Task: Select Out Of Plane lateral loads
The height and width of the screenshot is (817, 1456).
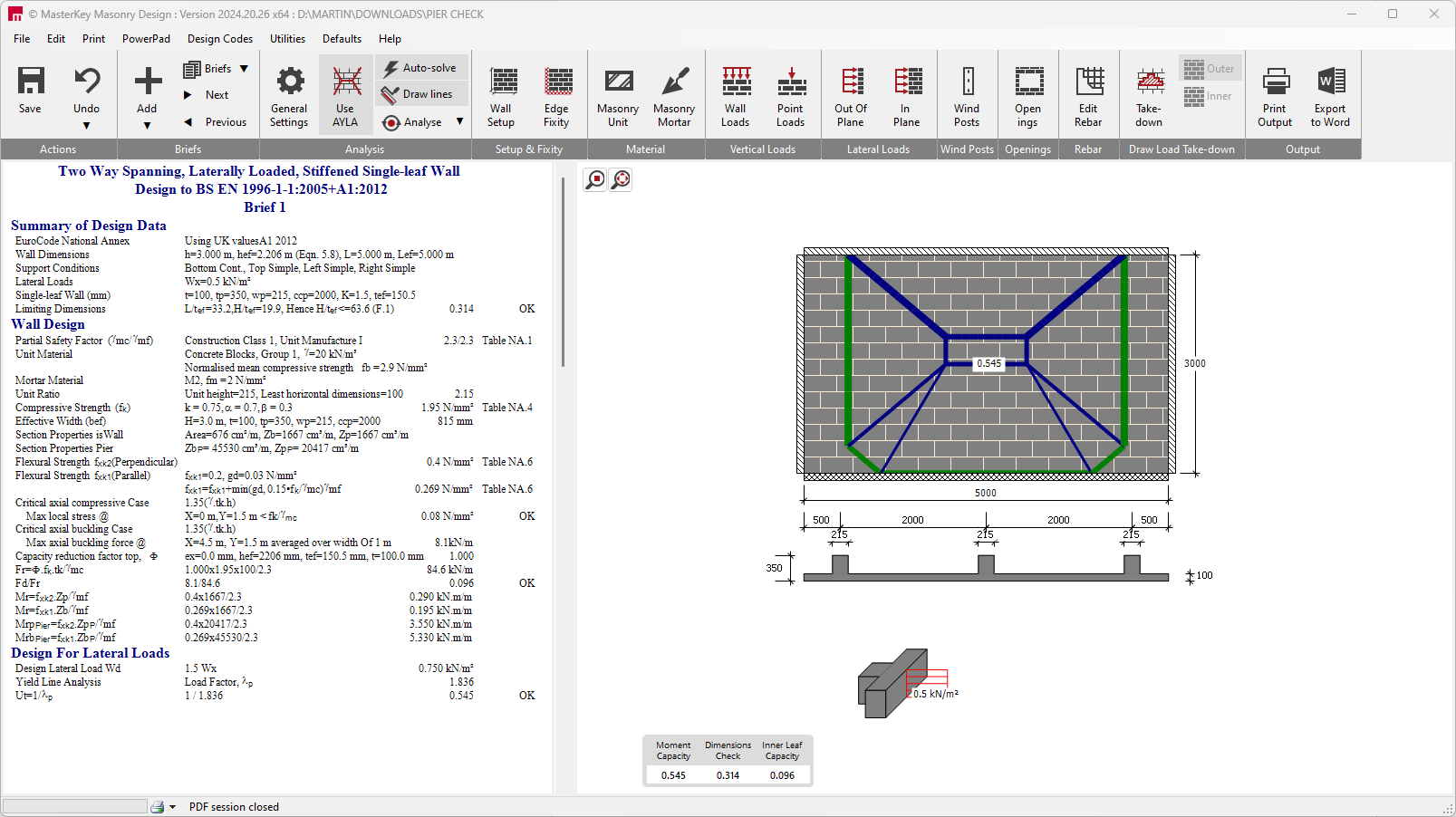Action: (x=851, y=95)
